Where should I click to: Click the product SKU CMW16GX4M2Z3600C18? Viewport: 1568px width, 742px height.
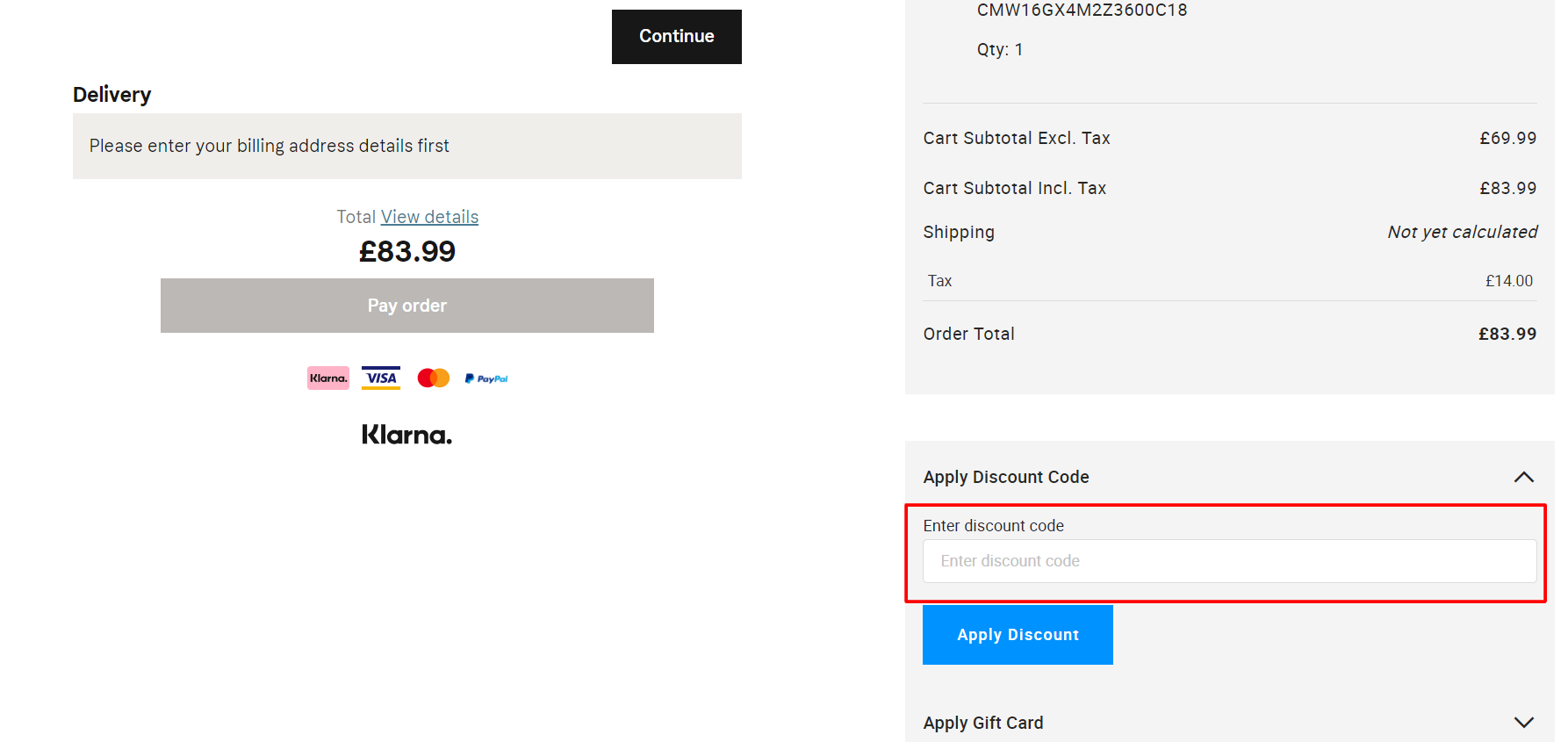point(1082,11)
